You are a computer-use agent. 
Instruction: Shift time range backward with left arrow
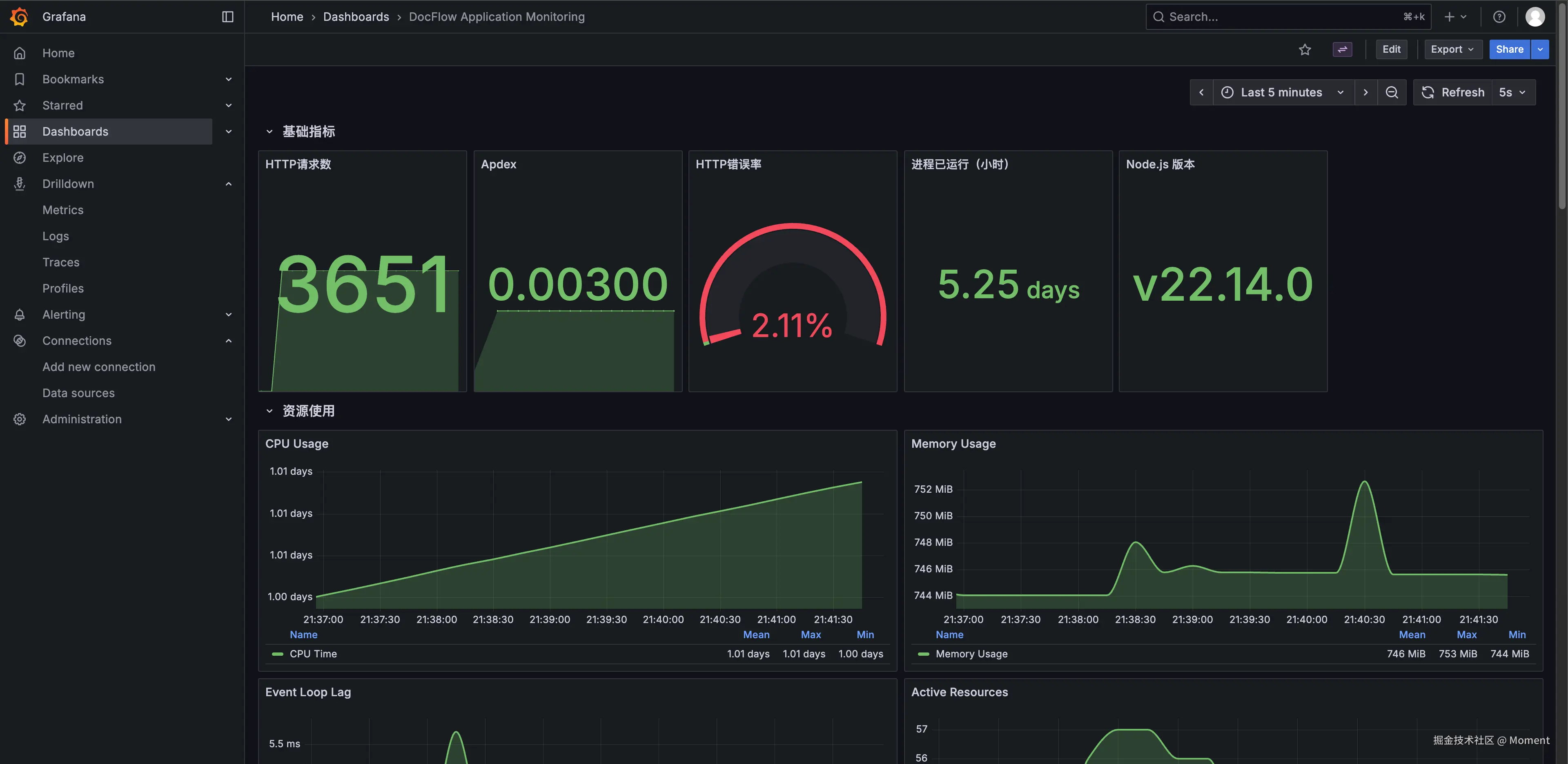tap(1201, 93)
